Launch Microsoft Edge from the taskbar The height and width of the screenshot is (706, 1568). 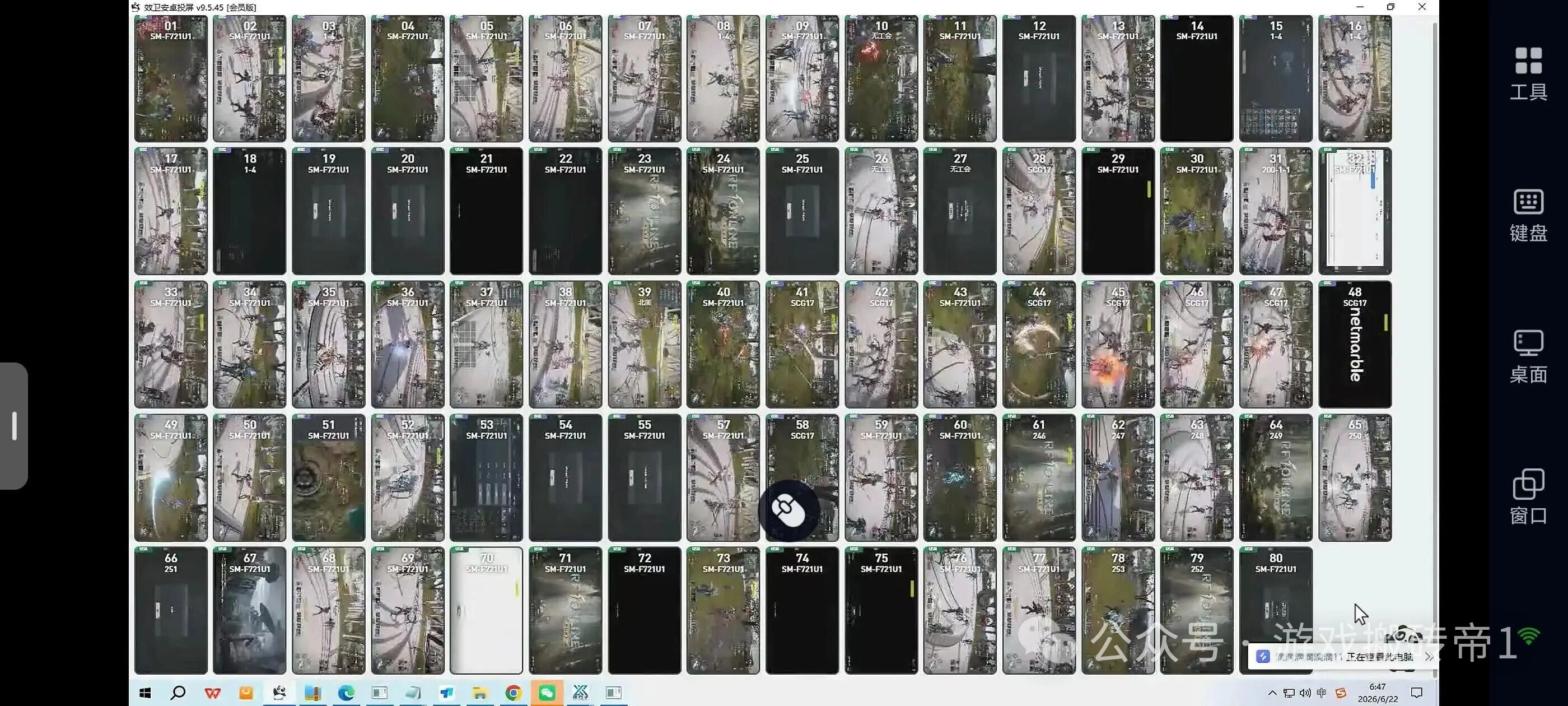346,693
